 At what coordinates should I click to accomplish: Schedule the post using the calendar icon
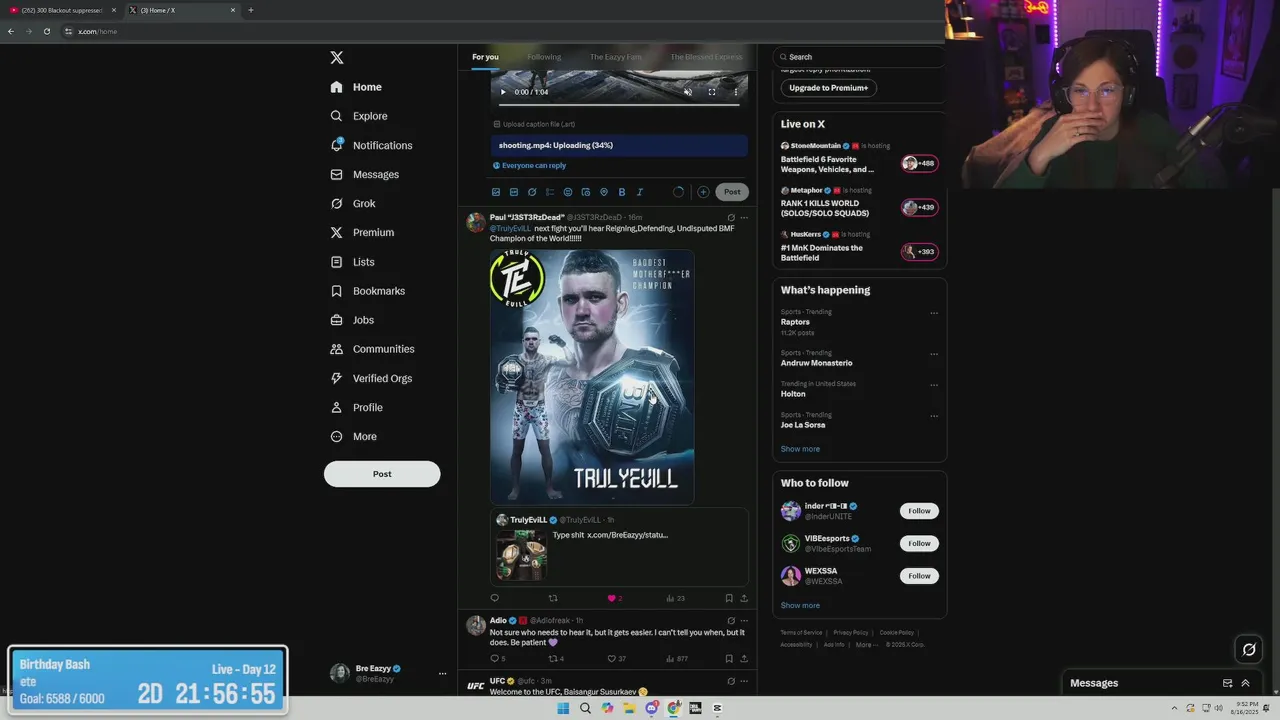(x=586, y=192)
